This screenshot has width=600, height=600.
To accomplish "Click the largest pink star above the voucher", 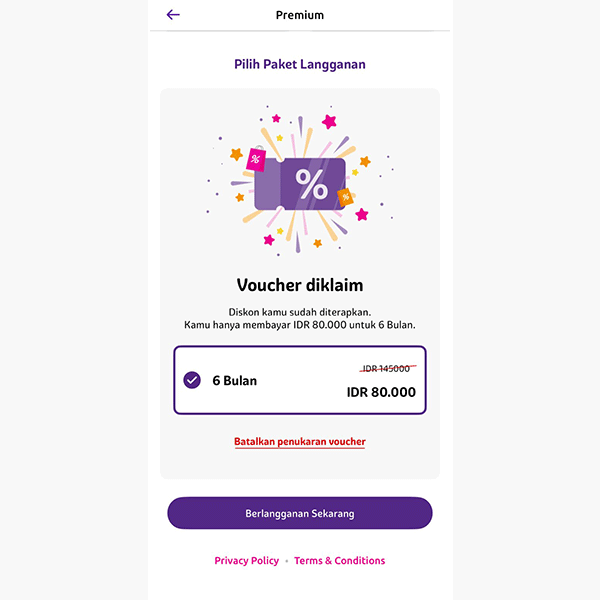I will pos(329,122).
